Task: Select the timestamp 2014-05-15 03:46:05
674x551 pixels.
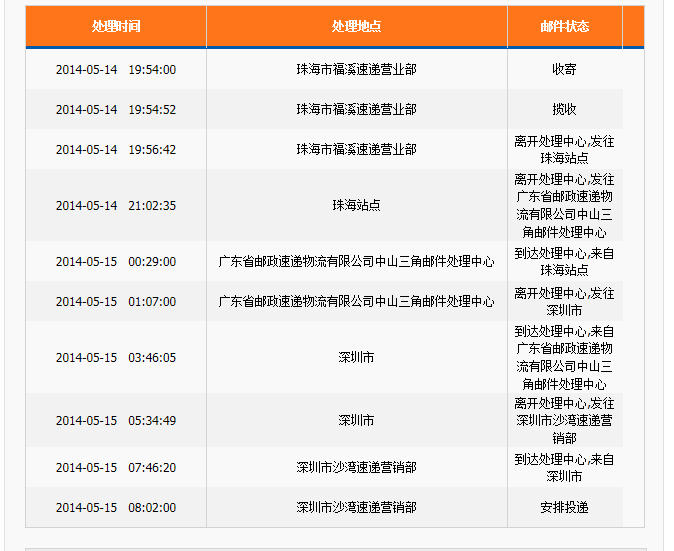Action: point(116,358)
